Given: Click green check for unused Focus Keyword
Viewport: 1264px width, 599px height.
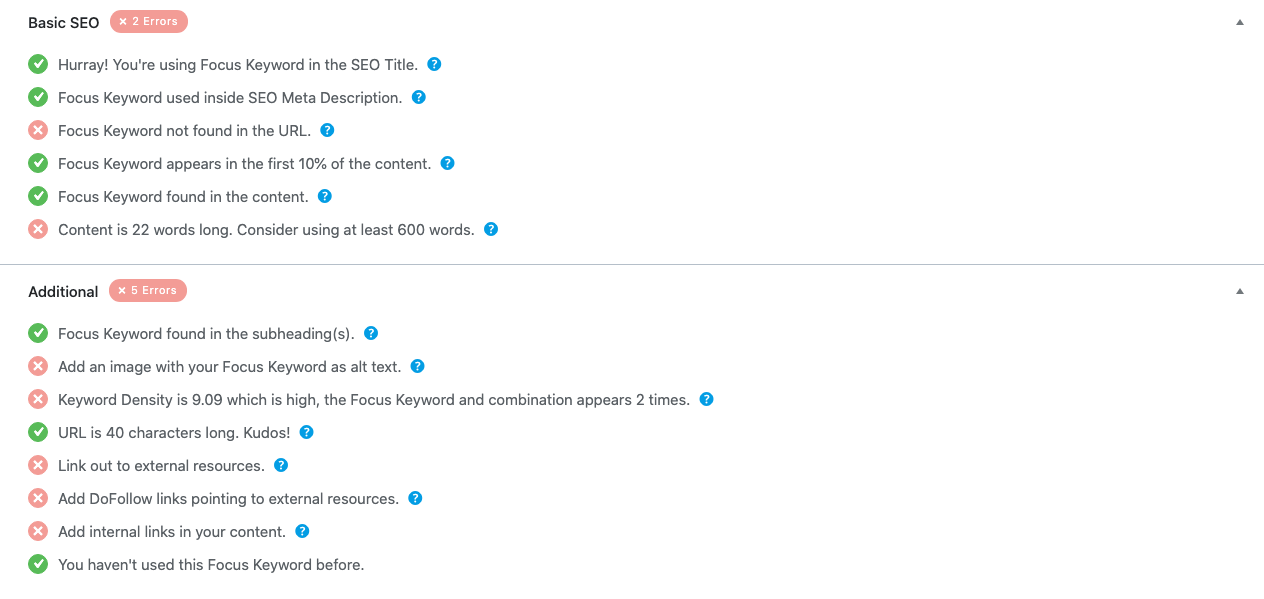Looking at the screenshot, I should click(38, 564).
